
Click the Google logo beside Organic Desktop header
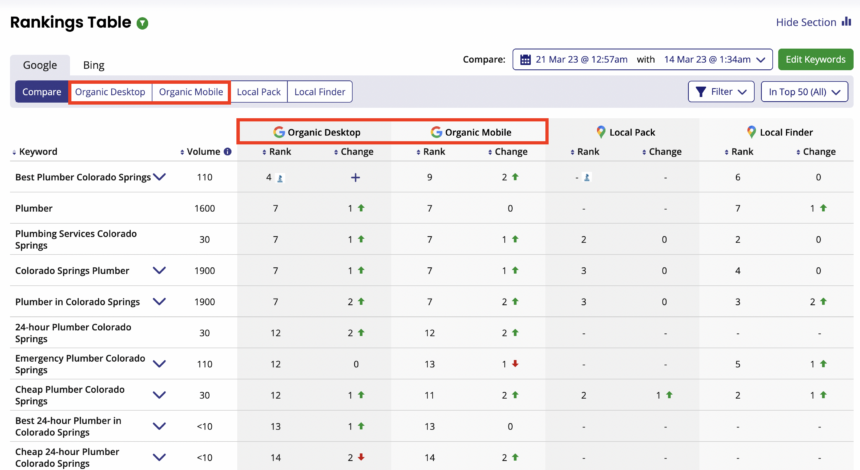click(279, 132)
